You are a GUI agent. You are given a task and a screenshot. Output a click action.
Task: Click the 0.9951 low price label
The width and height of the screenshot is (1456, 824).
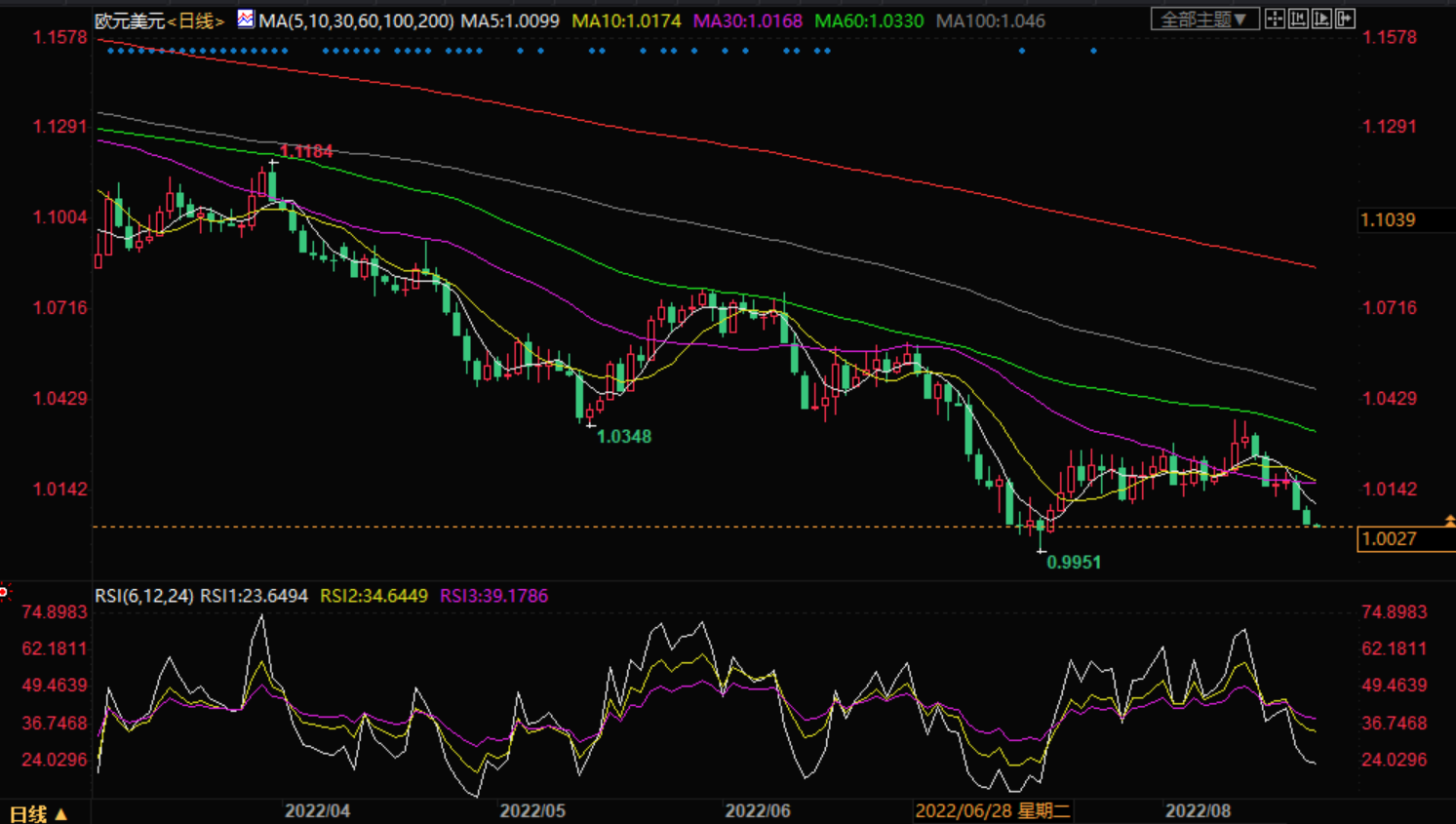1073,563
